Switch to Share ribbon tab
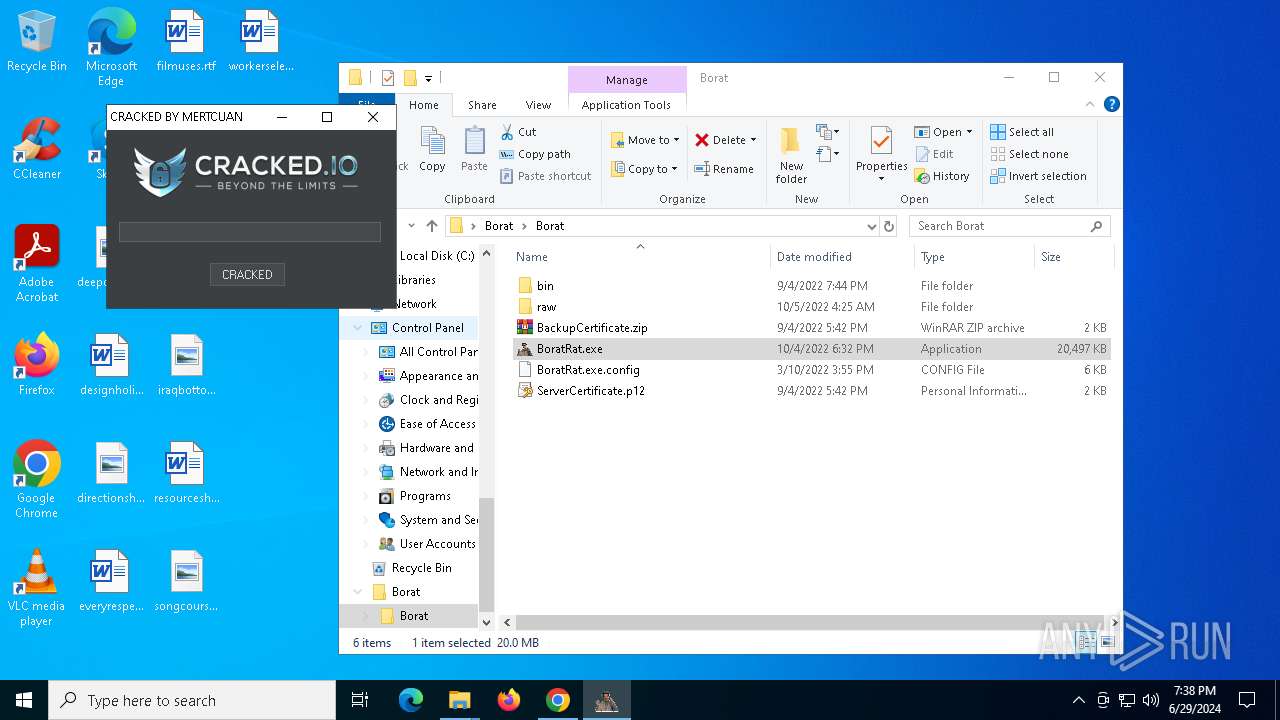The image size is (1280, 720). tap(482, 105)
